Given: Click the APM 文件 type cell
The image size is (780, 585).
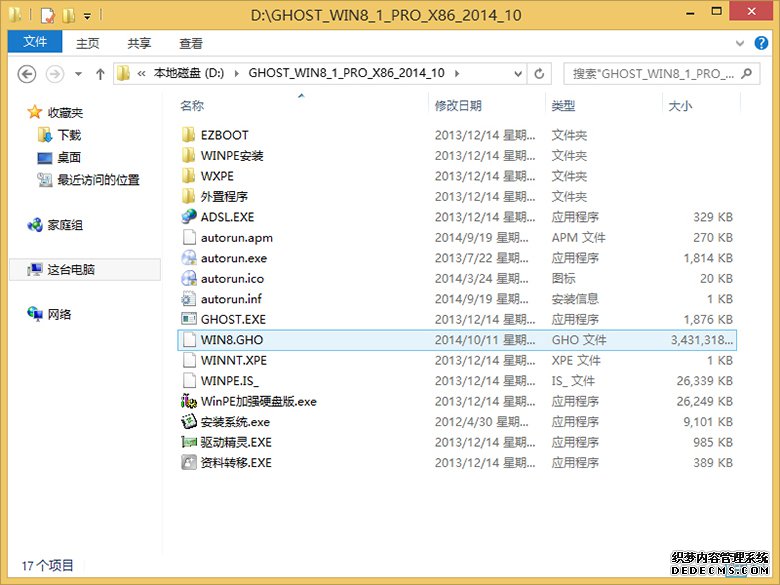Looking at the screenshot, I should (x=579, y=237).
